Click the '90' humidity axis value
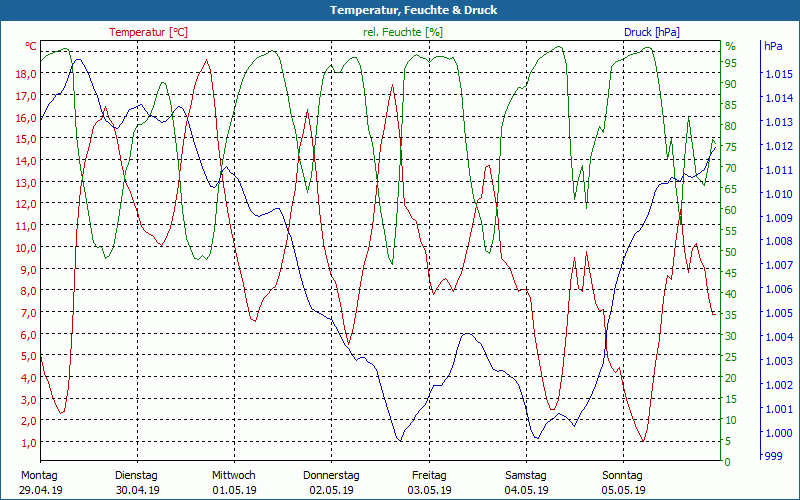The width and height of the screenshot is (800, 500). 730,84
